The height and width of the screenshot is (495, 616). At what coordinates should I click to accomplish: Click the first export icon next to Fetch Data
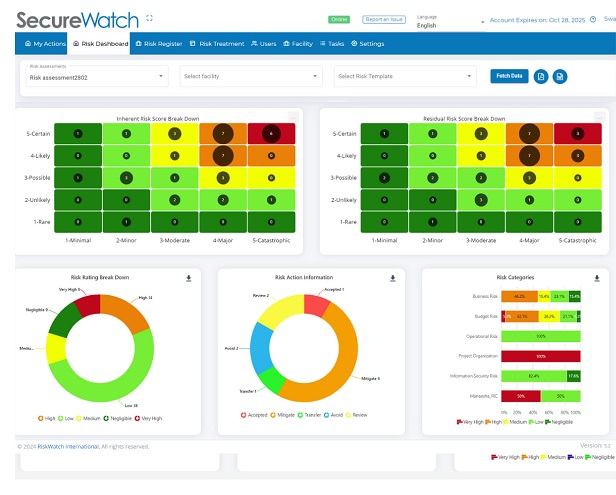pos(541,76)
